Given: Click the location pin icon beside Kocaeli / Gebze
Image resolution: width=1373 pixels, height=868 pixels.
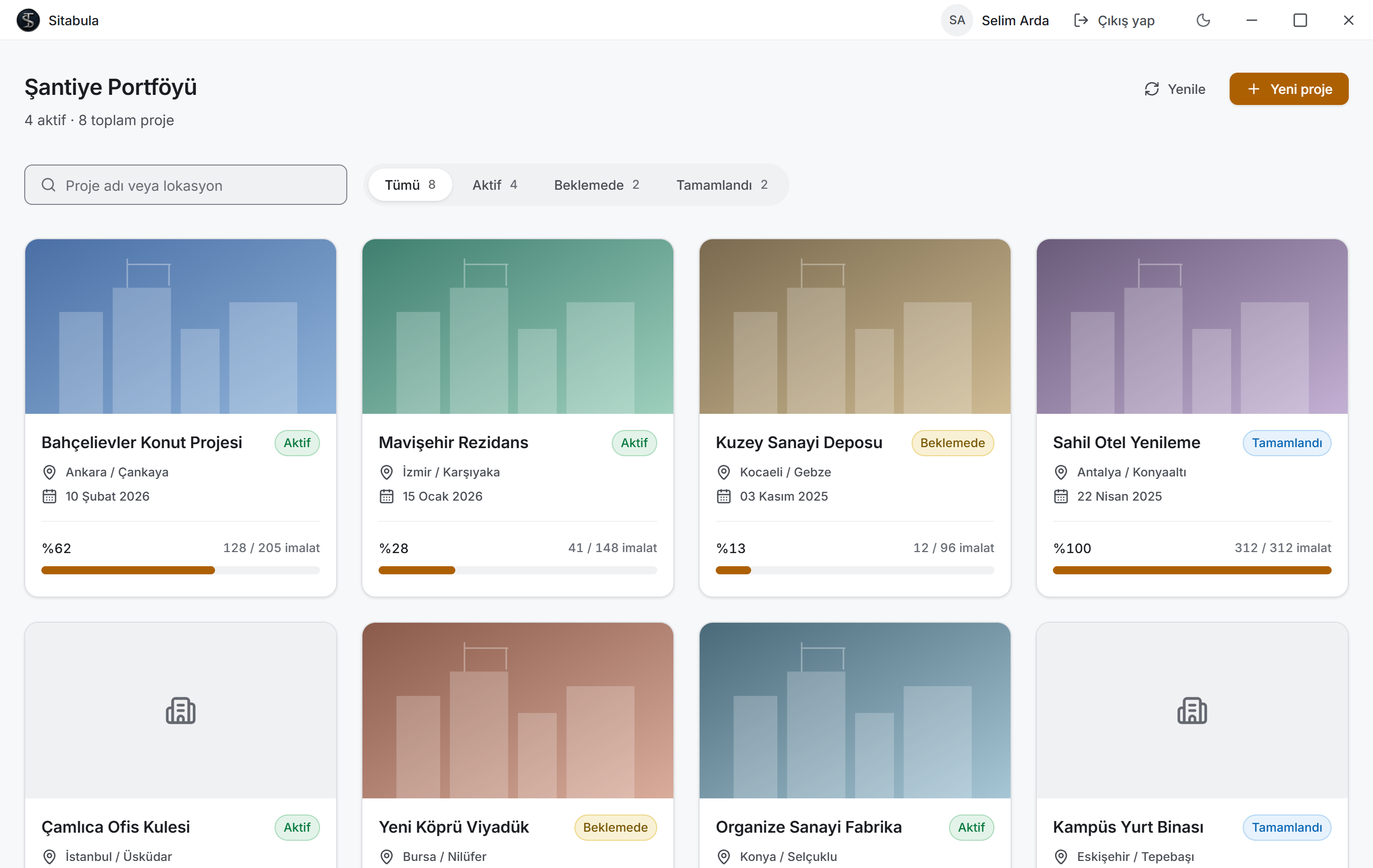Looking at the screenshot, I should tap(723, 472).
